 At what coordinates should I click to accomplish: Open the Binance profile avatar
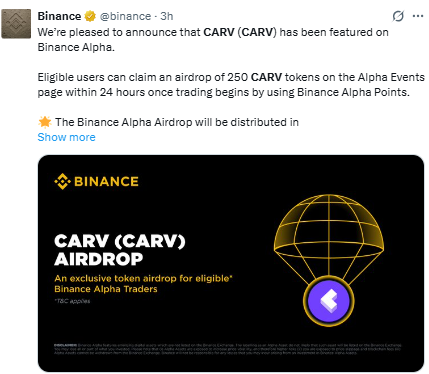pyautogui.click(x=16, y=24)
